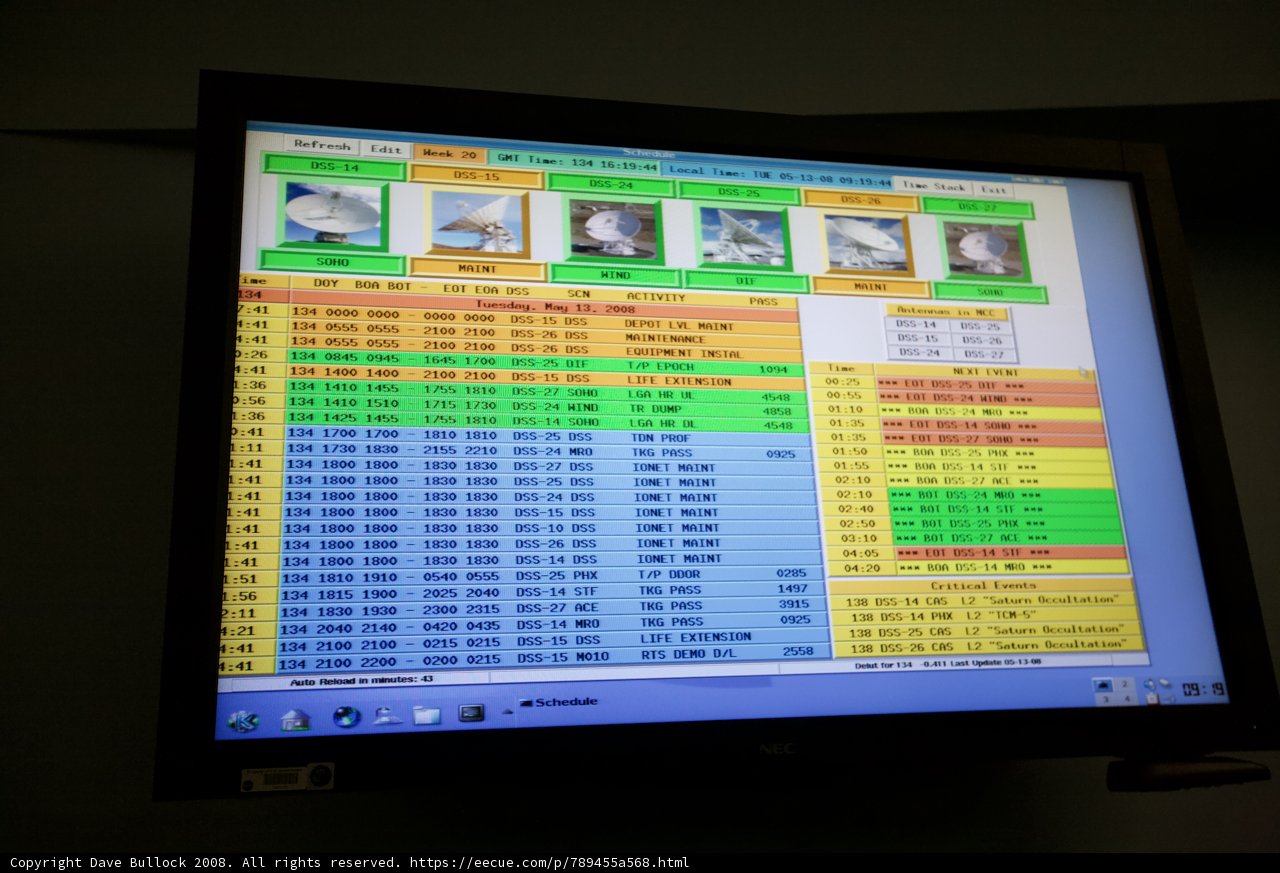Click the DSS-15 antenna picture
Image resolution: width=1280 pixels, height=873 pixels.
point(478,224)
